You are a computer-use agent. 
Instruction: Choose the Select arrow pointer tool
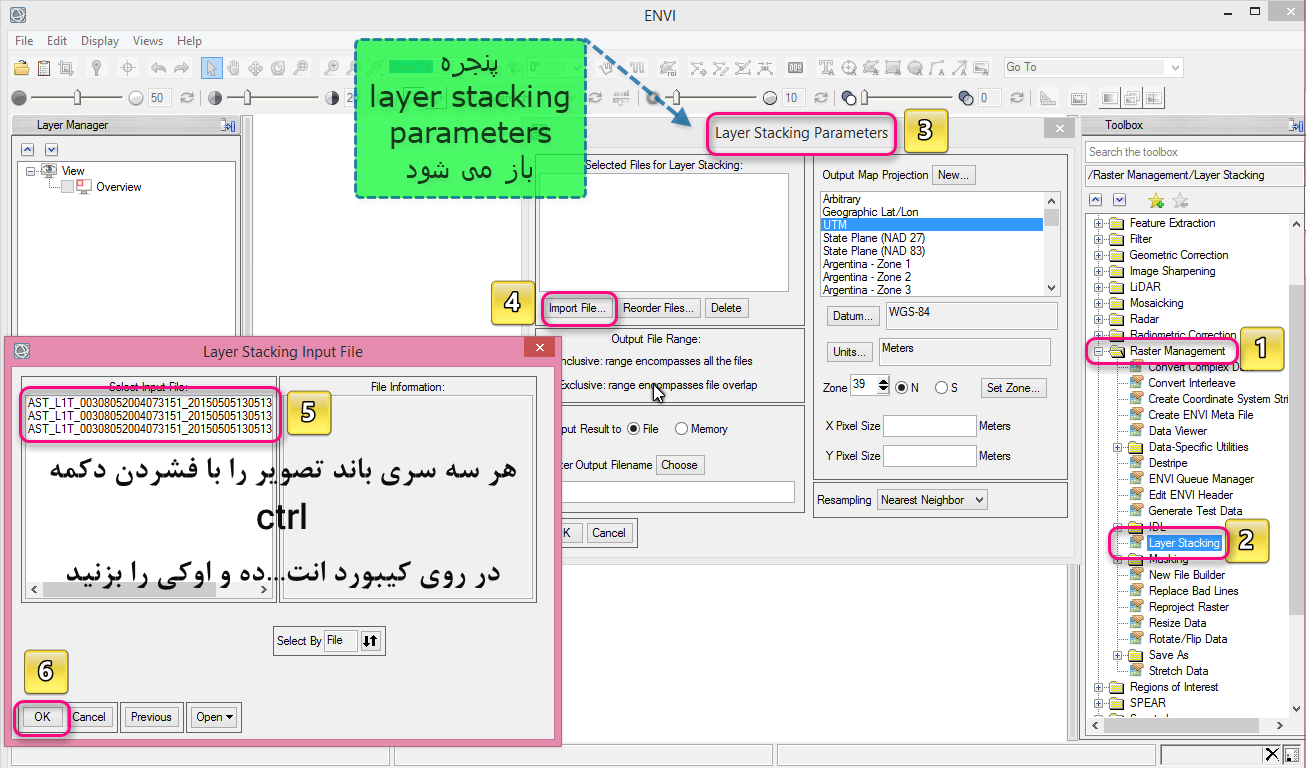tap(211, 68)
